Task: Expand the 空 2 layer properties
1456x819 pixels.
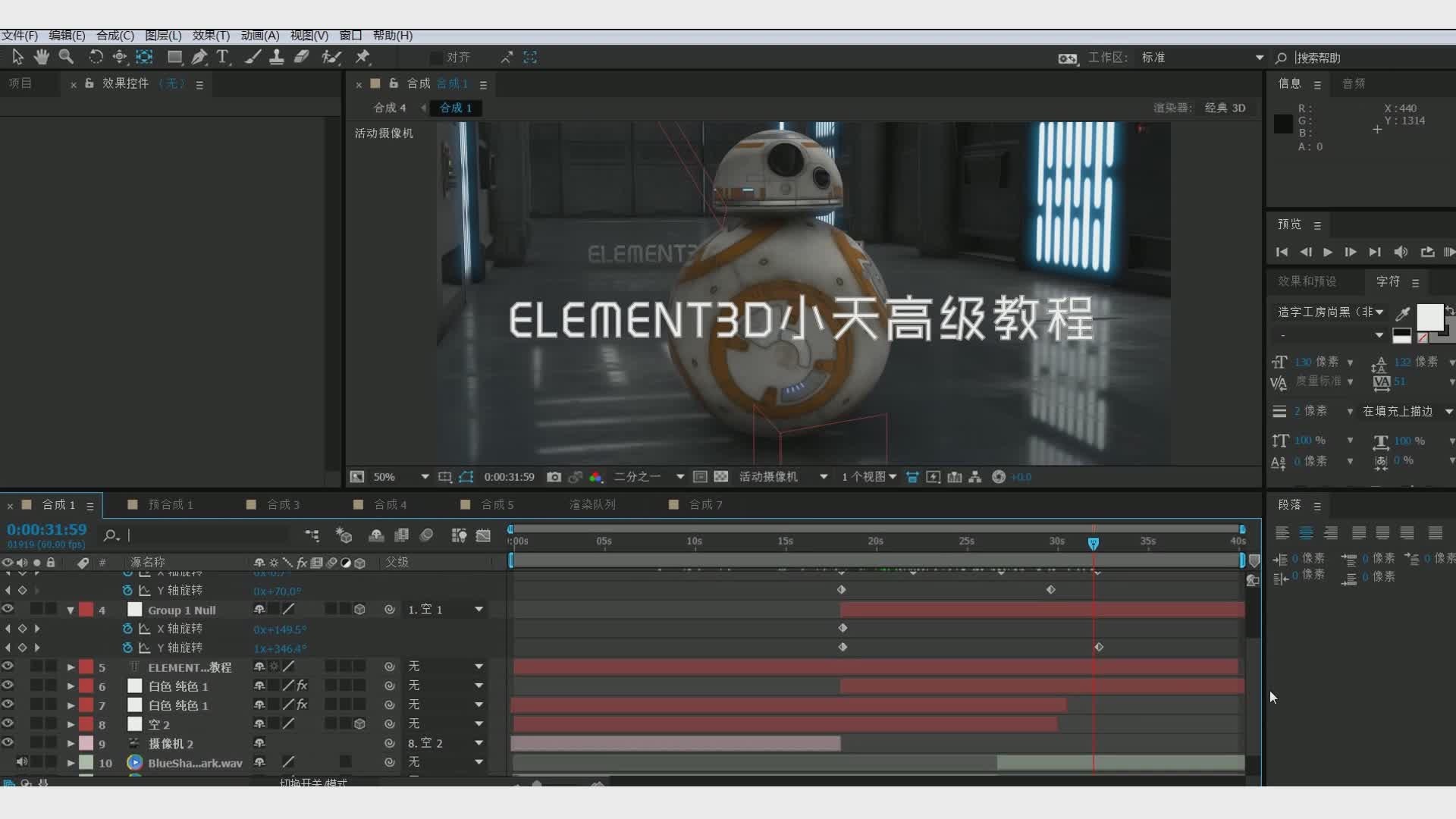Action: click(x=71, y=724)
